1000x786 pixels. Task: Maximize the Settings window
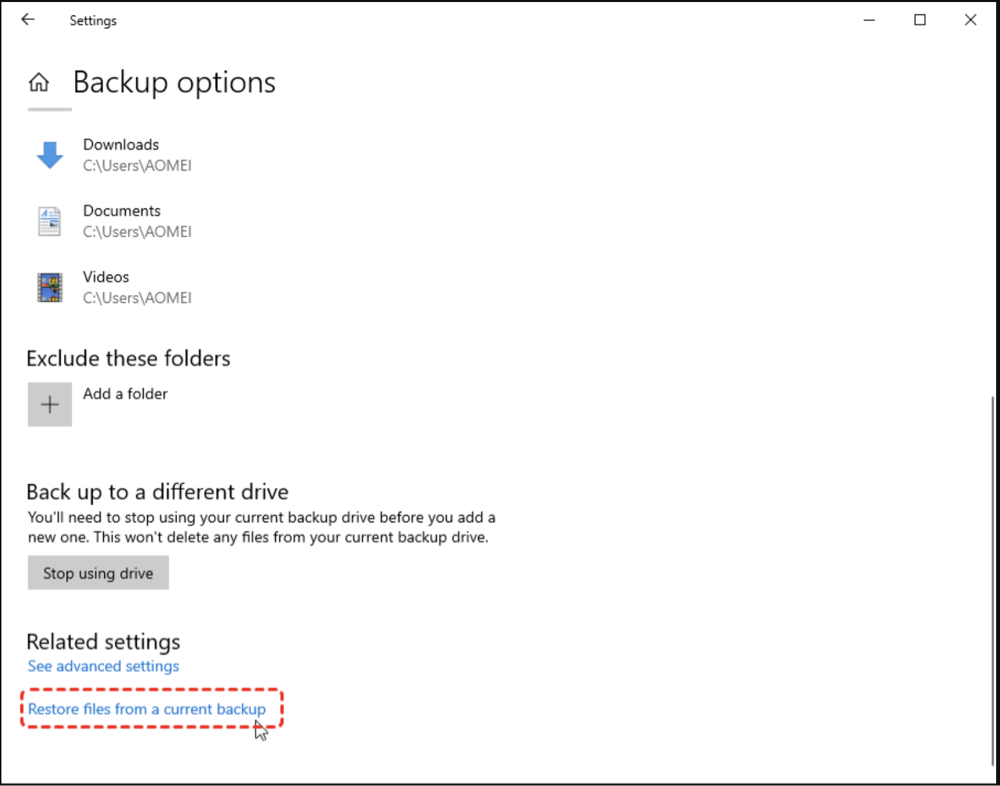(920, 20)
